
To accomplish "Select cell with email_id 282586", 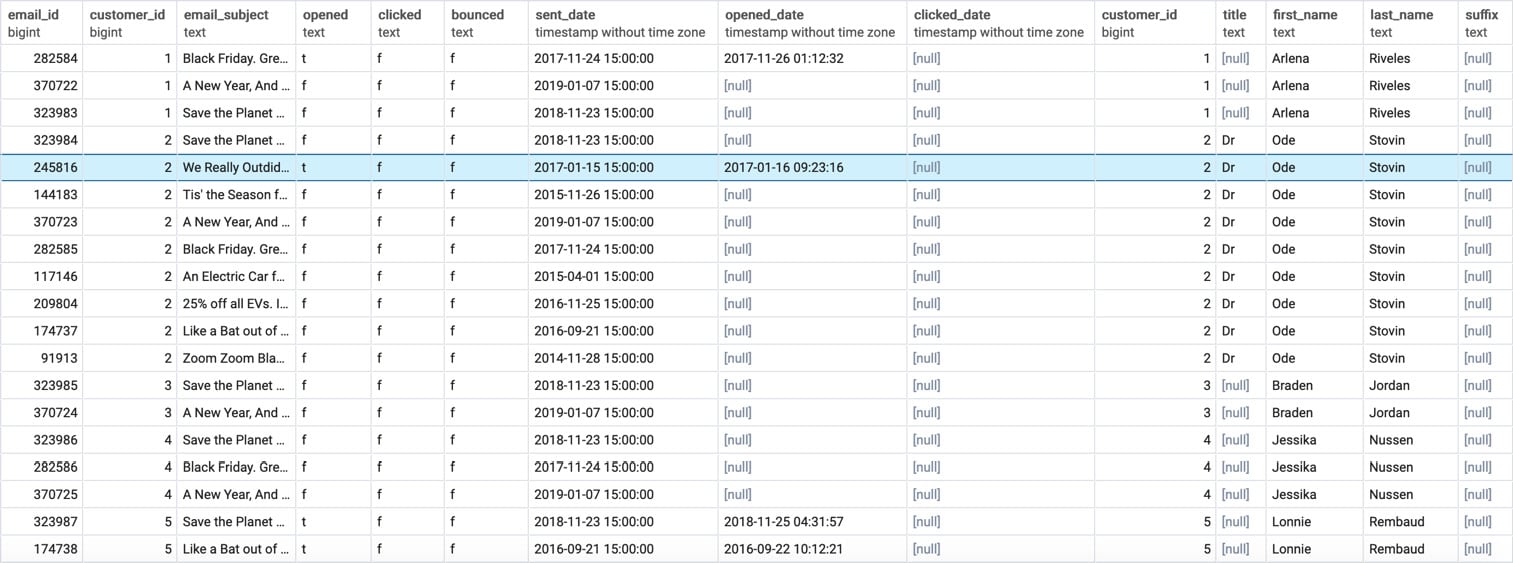I will pyautogui.click(x=41, y=467).
